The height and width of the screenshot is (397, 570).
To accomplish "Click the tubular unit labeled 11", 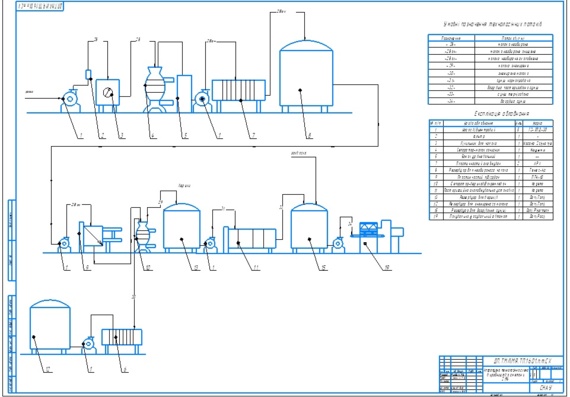I will point(250,240).
